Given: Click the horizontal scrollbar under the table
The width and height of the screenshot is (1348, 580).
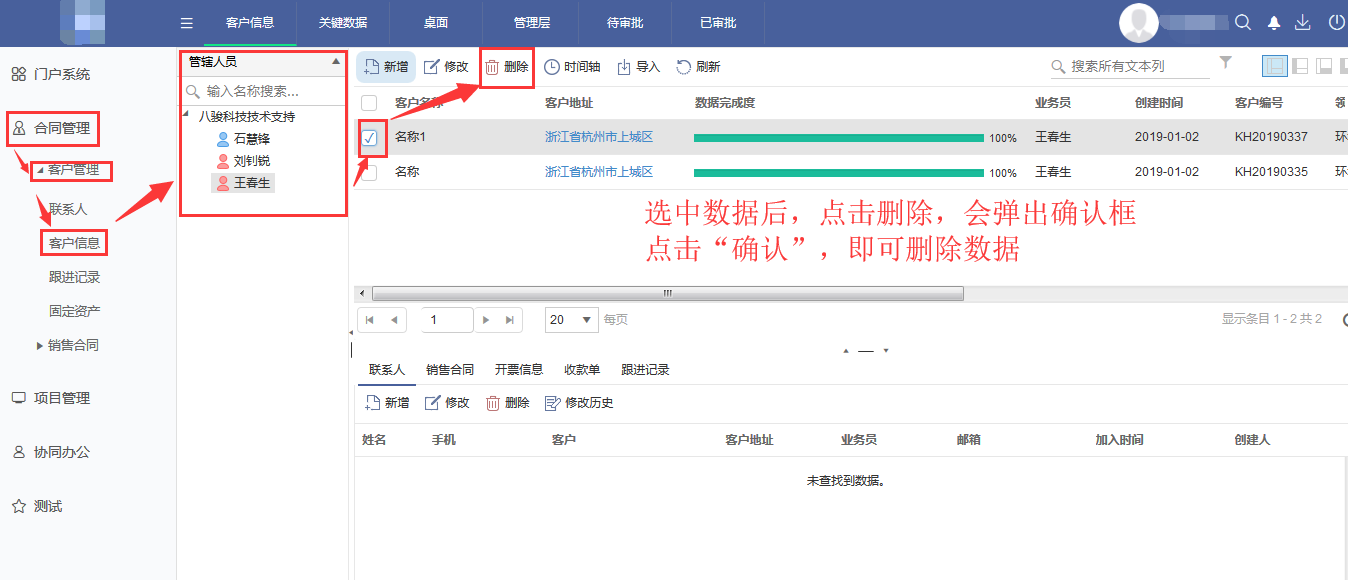Looking at the screenshot, I should tap(667, 294).
